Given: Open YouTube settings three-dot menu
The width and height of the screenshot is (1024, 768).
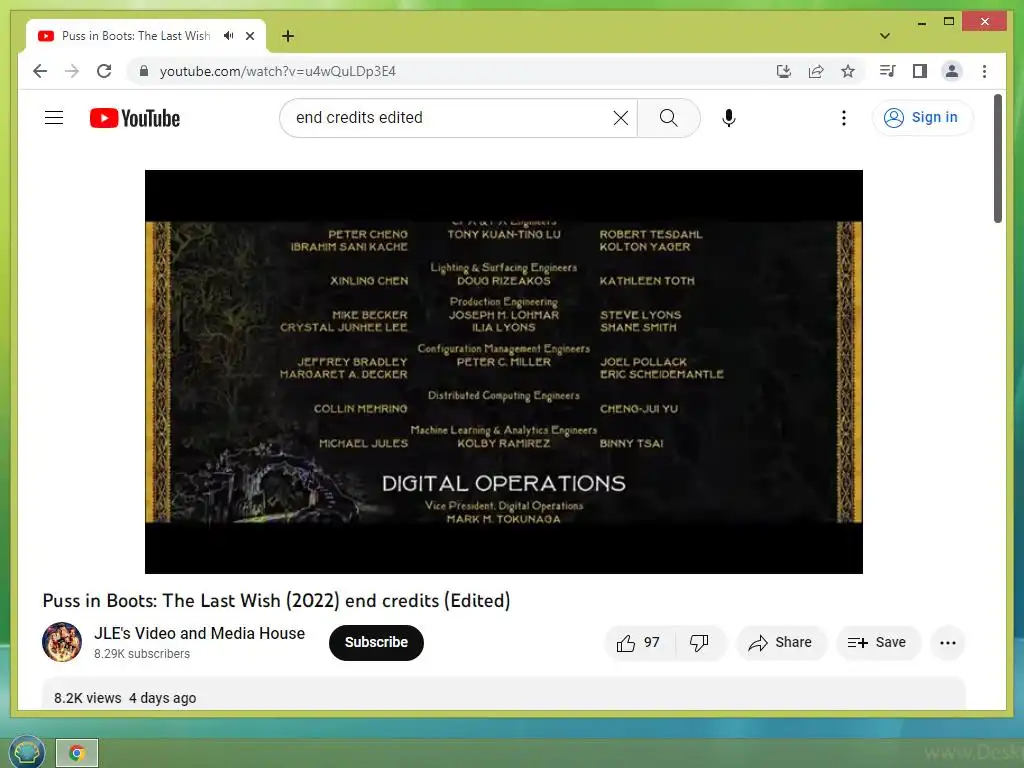Looking at the screenshot, I should click(x=844, y=118).
